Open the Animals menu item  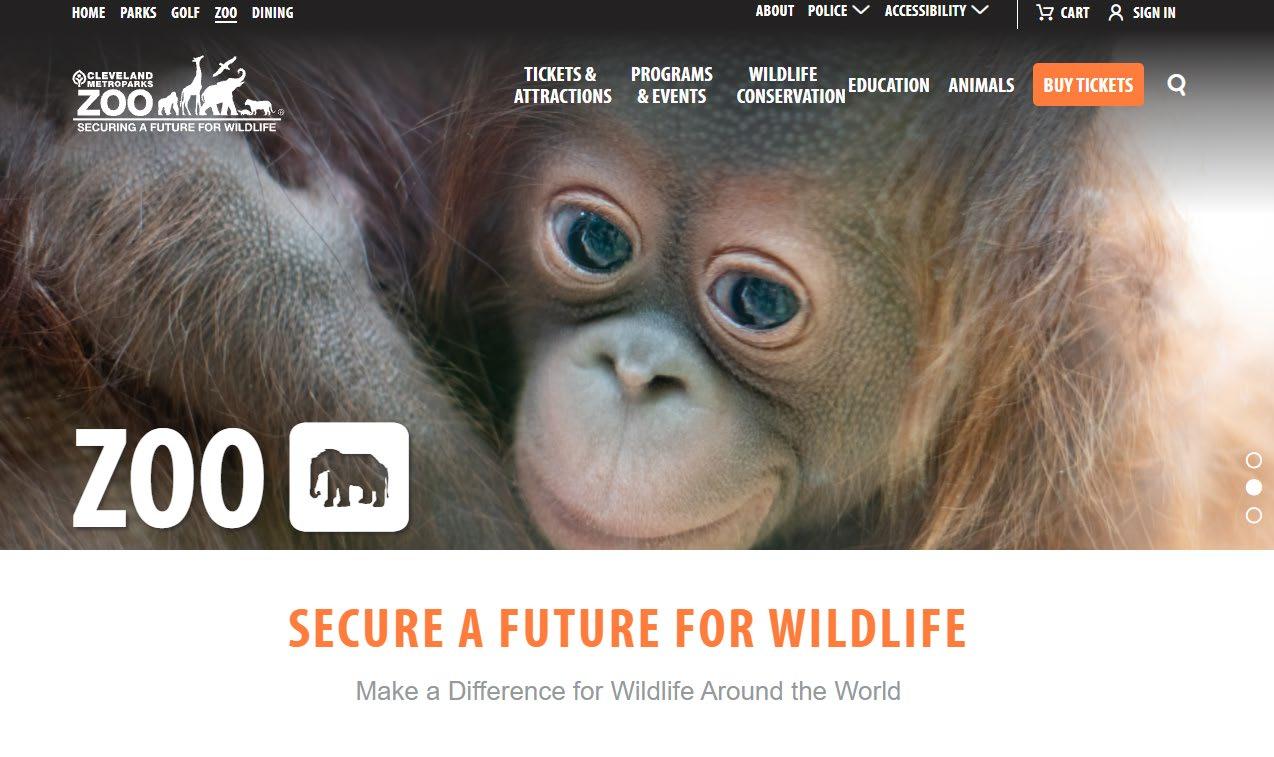tap(981, 85)
